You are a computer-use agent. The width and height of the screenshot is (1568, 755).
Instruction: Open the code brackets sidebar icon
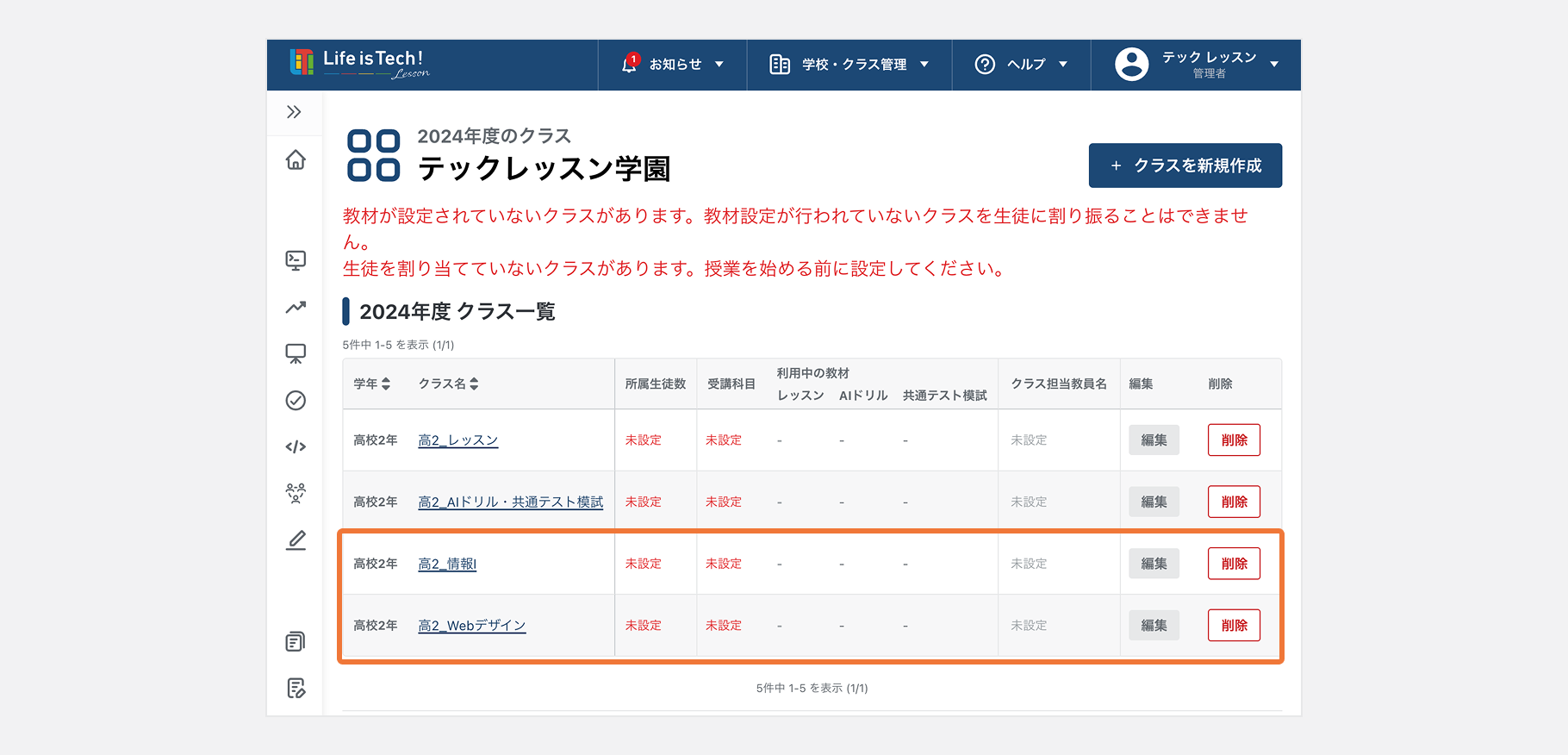pos(296,446)
